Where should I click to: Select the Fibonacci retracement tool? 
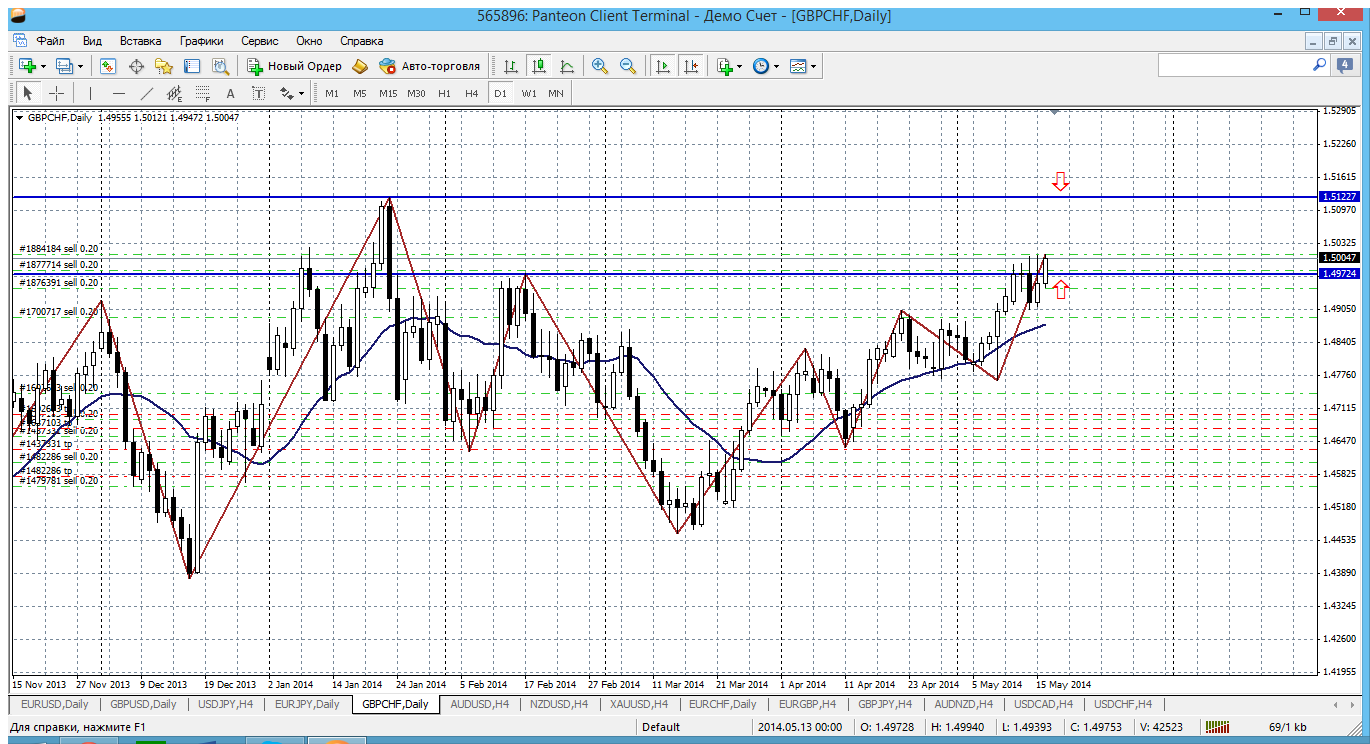pyautogui.click(x=202, y=93)
